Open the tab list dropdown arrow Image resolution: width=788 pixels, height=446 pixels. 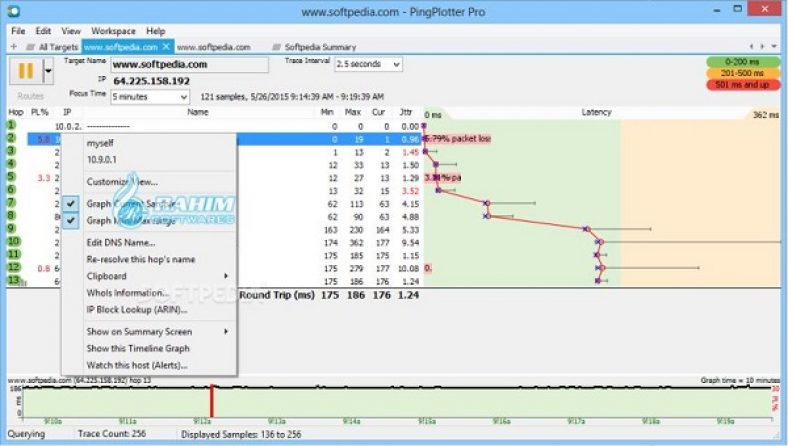774,46
